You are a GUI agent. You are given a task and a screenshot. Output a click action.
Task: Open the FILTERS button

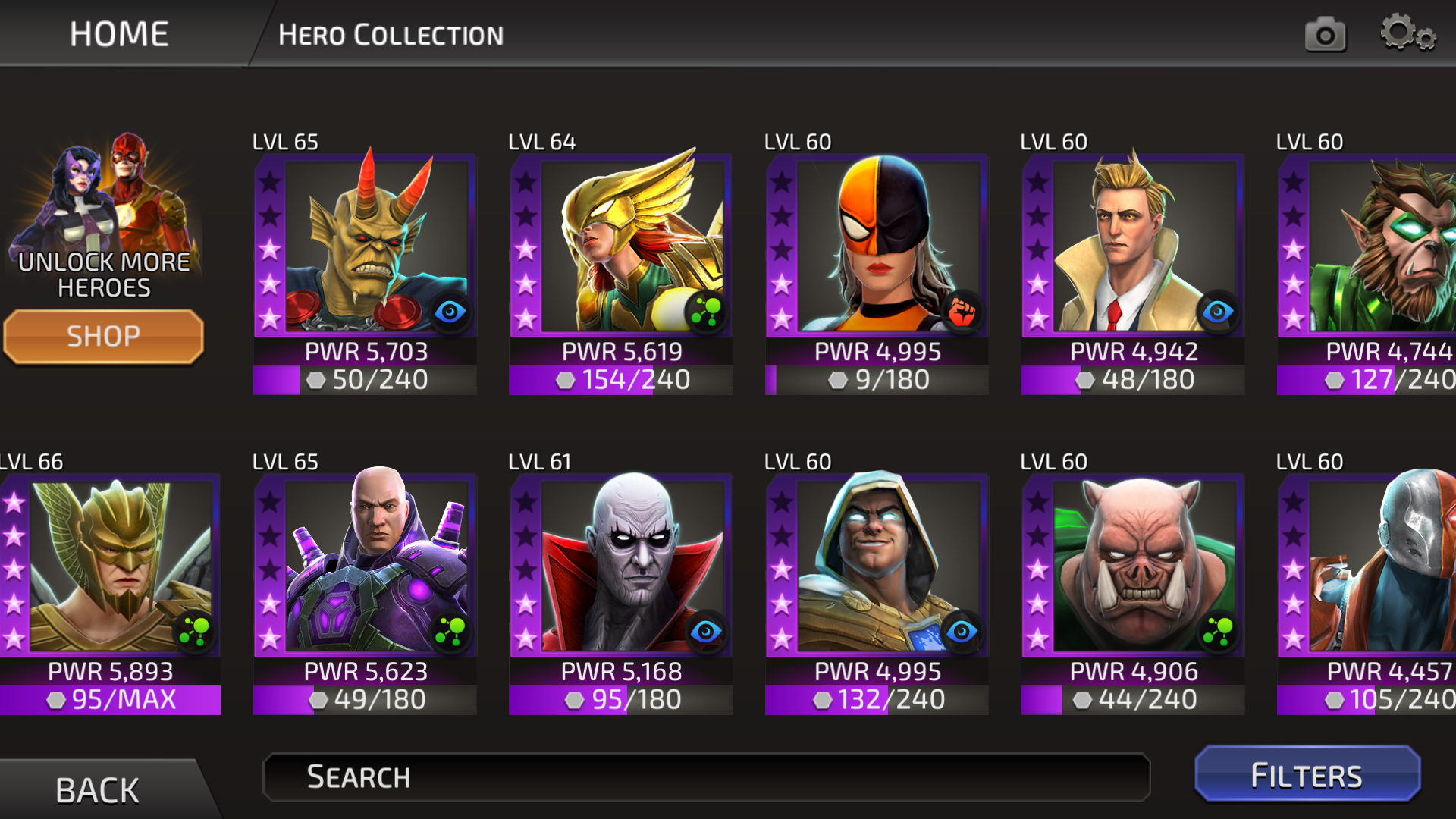(x=1307, y=775)
